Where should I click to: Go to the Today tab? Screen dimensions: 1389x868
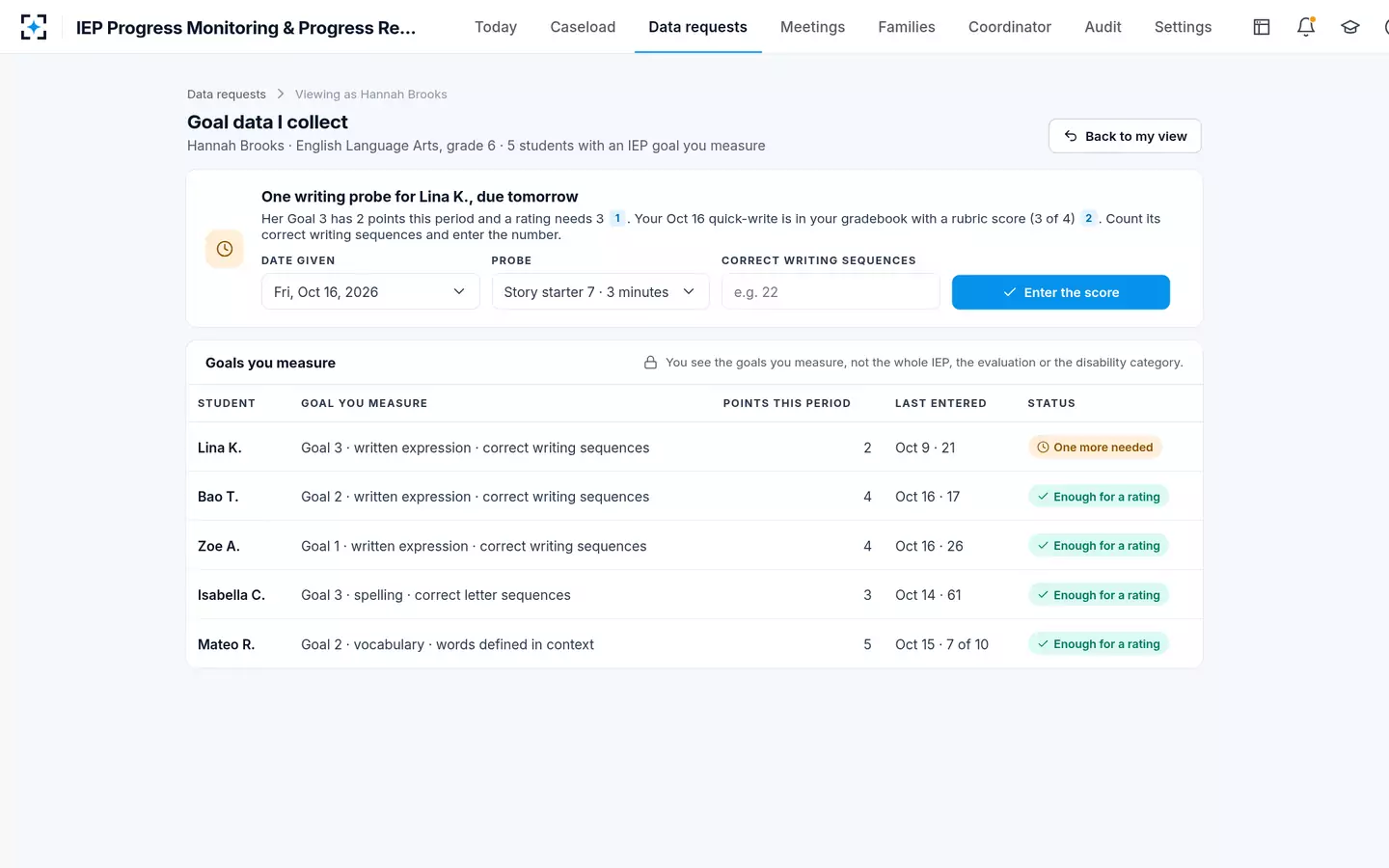coord(496,27)
